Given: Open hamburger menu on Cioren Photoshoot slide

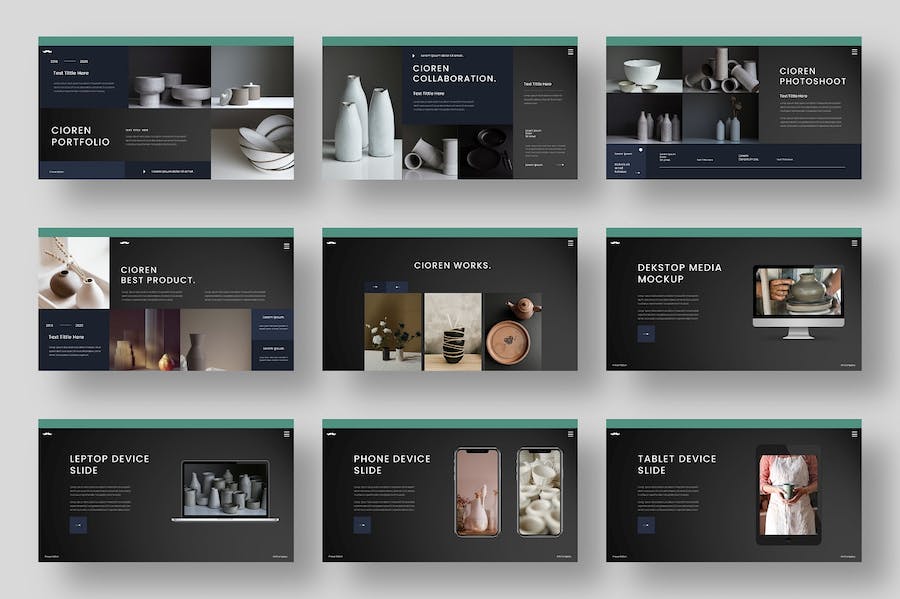Looking at the screenshot, I should click(854, 51).
